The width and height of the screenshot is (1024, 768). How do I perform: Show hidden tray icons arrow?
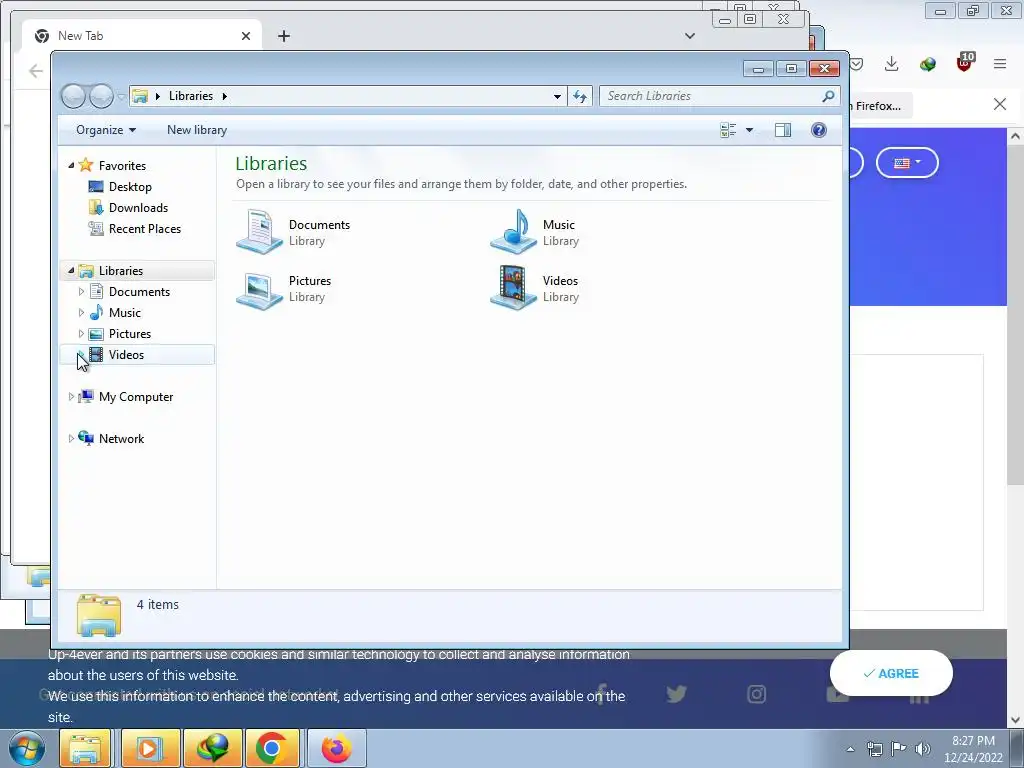pos(850,749)
